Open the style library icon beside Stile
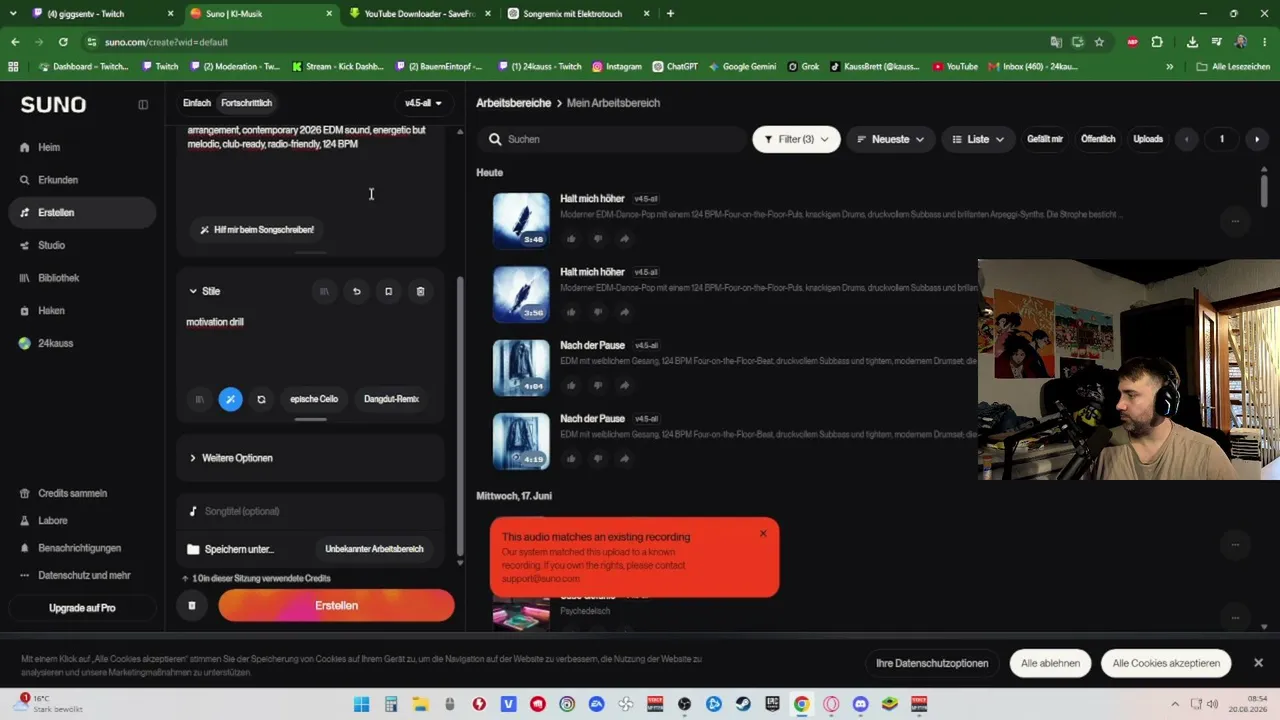1280x720 pixels. pos(324,291)
